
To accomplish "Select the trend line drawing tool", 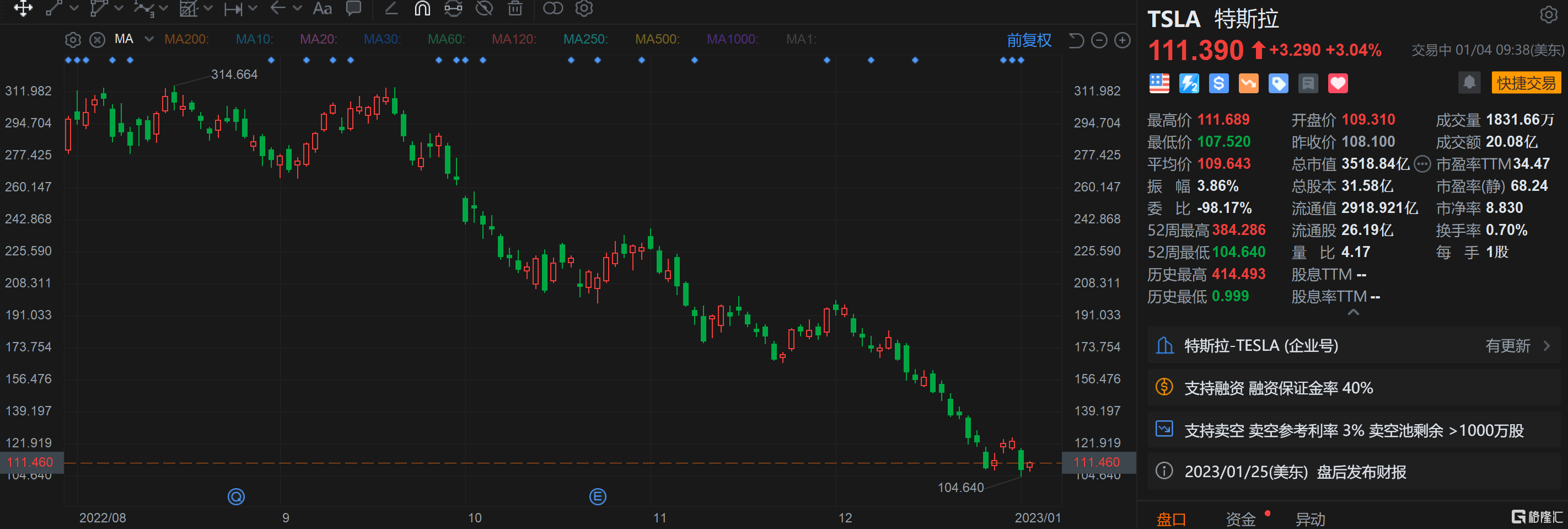I will click(54, 8).
